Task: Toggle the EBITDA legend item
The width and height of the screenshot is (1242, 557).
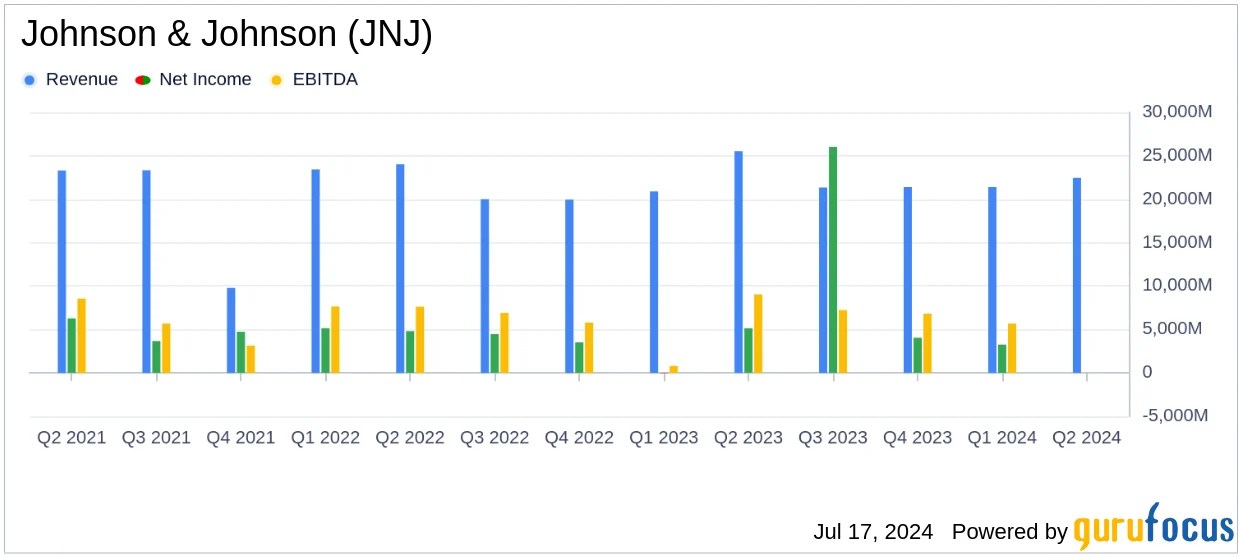Action: click(x=314, y=79)
